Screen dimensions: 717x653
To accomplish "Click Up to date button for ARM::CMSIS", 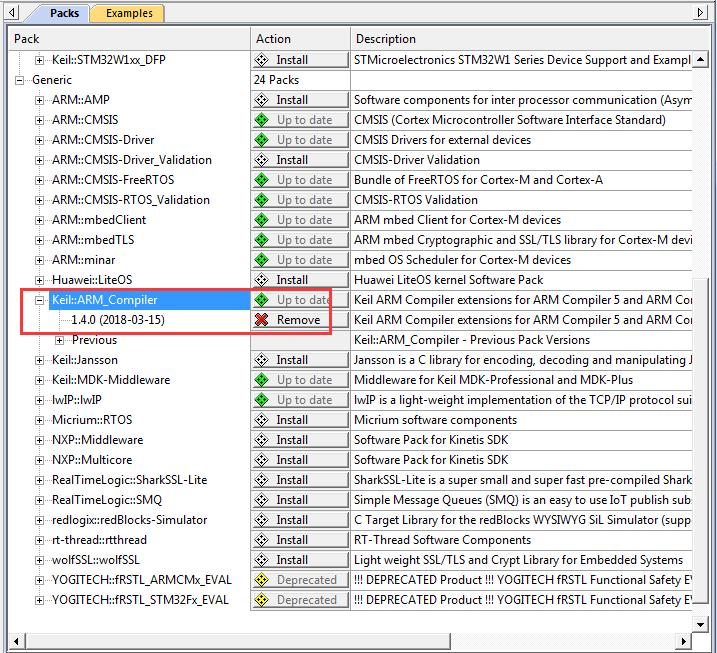I will point(300,120).
